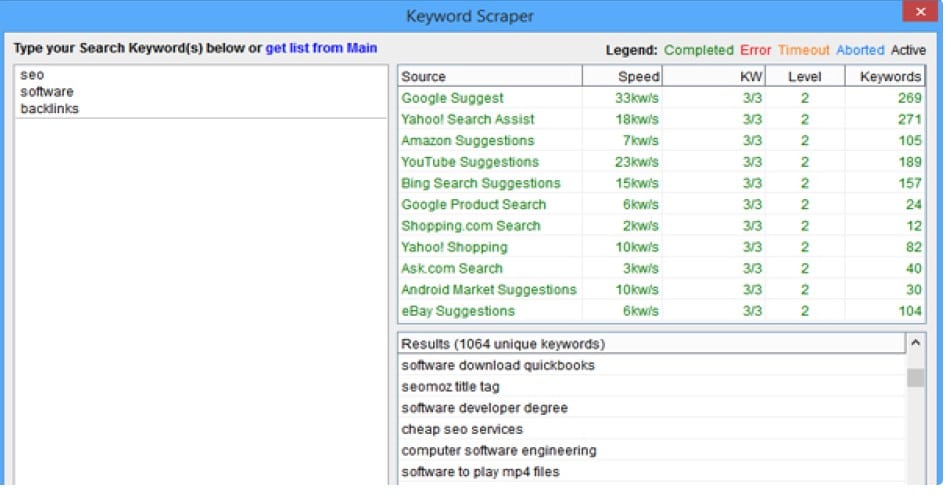Sort by the Speed column header
Image resolution: width=945 pixels, height=503 pixels.
(x=622, y=77)
